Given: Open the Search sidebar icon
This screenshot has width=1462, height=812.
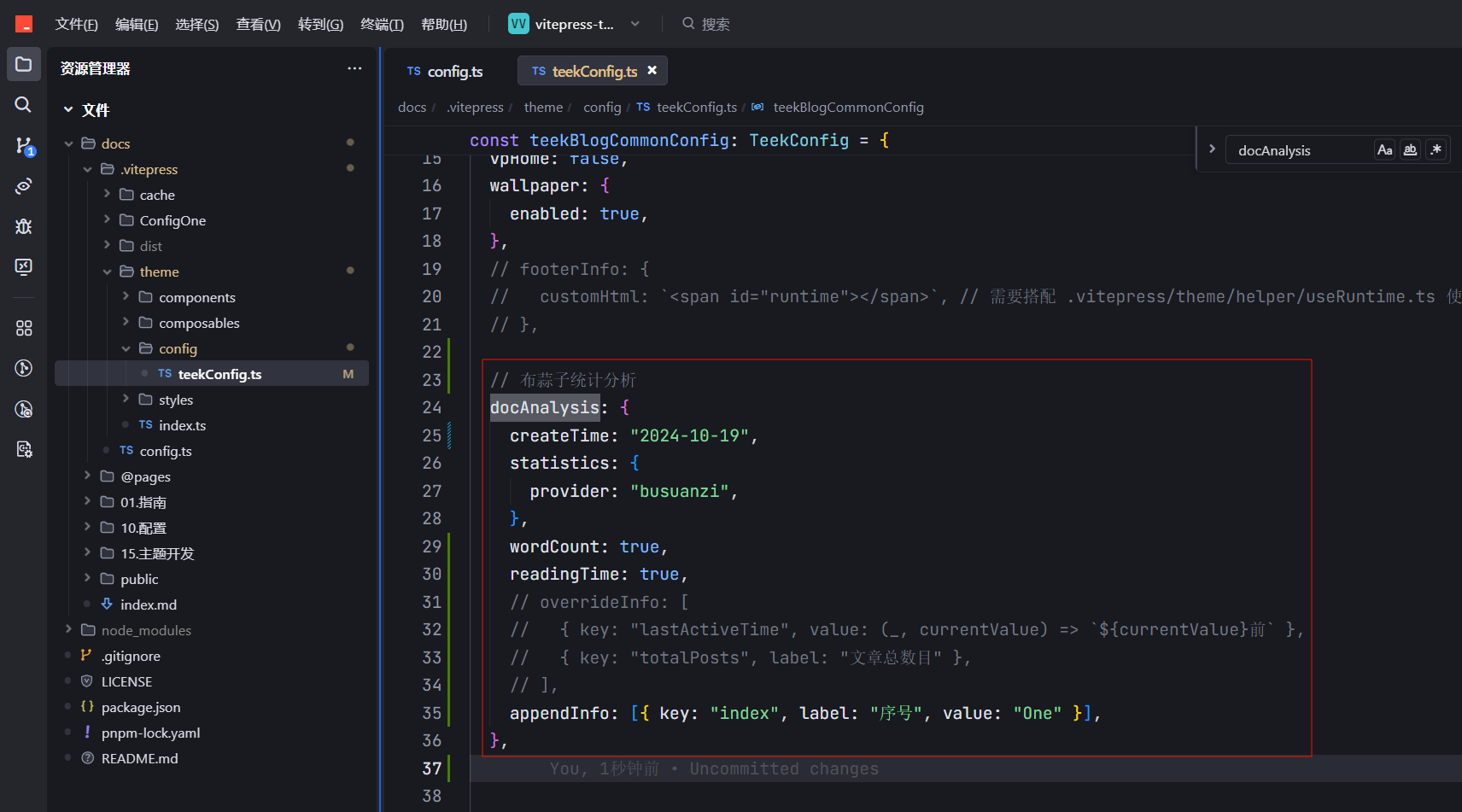Looking at the screenshot, I should click(x=24, y=104).
